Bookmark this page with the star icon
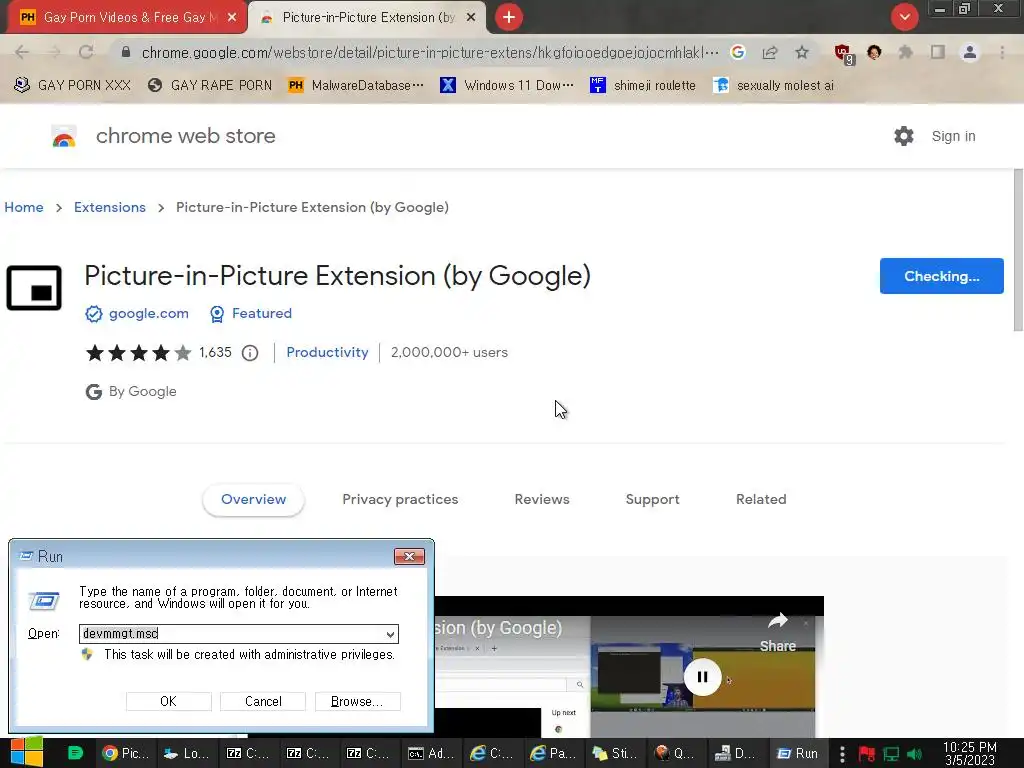 pos(802,52)
